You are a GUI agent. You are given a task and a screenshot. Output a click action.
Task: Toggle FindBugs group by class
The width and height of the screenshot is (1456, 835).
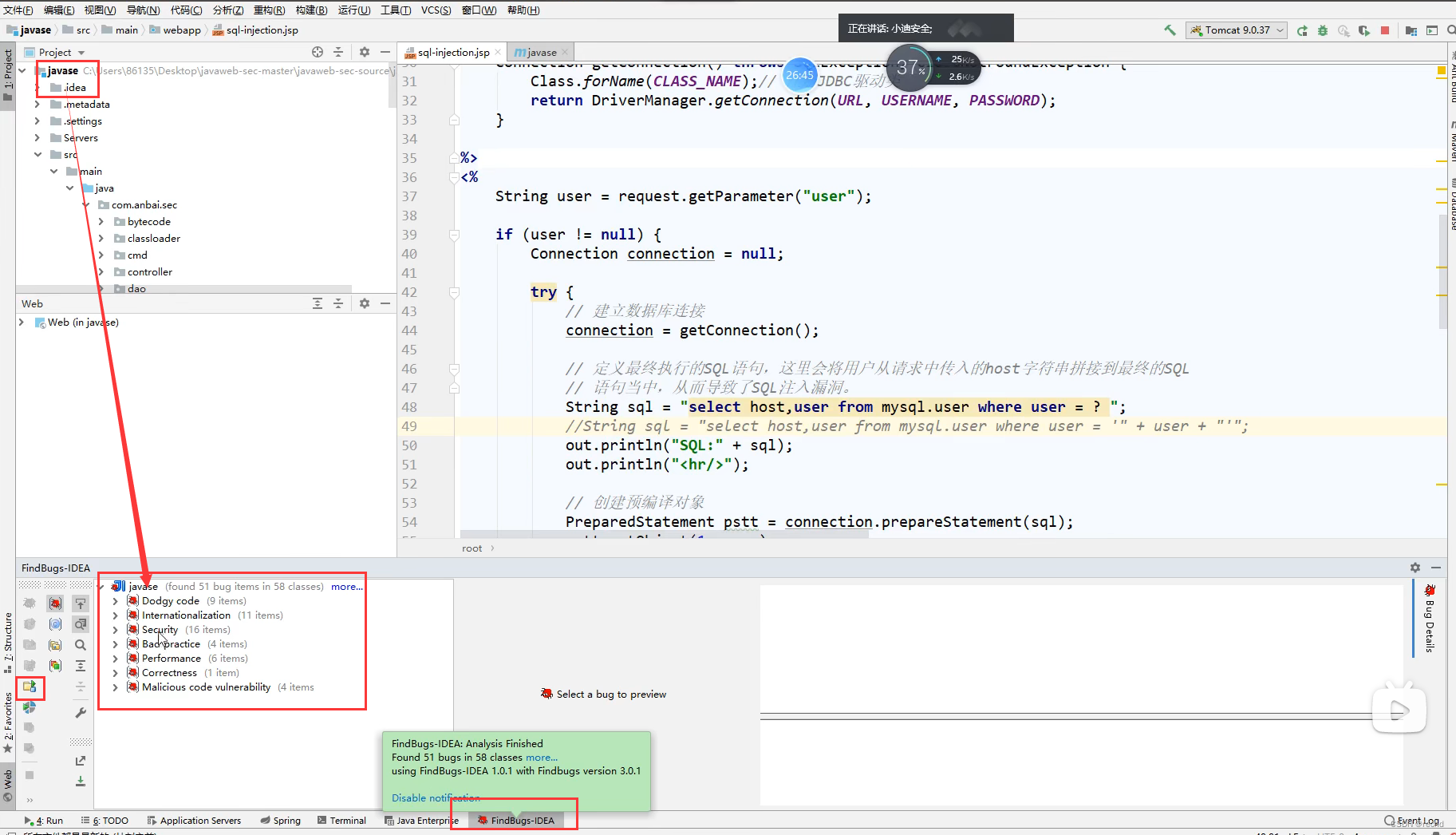point(55,624)
